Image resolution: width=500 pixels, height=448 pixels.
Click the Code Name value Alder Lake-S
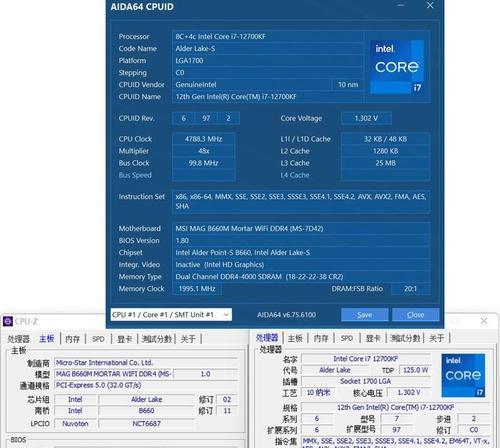pyautogui.click(x=268, y=49)
